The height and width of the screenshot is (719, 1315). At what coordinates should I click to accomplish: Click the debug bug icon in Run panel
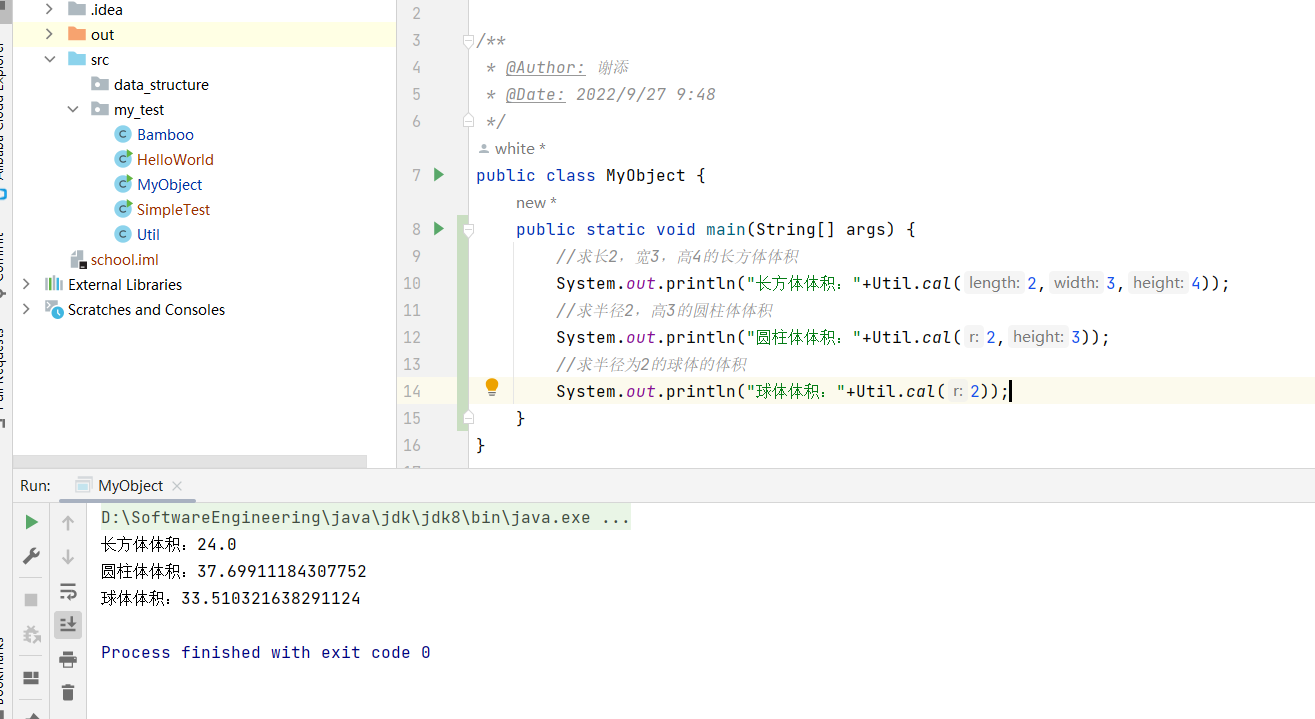coord(31,634)
